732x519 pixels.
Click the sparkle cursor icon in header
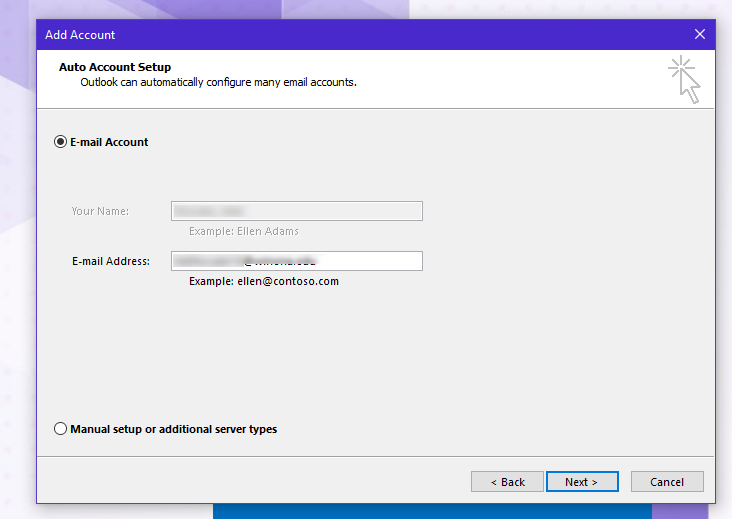(x=685, y=79)
